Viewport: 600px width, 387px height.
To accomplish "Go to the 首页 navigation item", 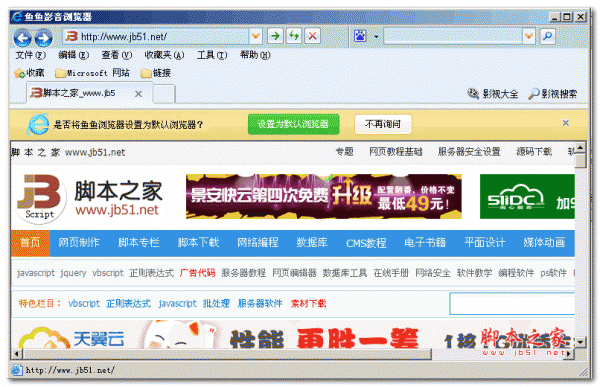I will pyautogui.click(x=30, y=243).
